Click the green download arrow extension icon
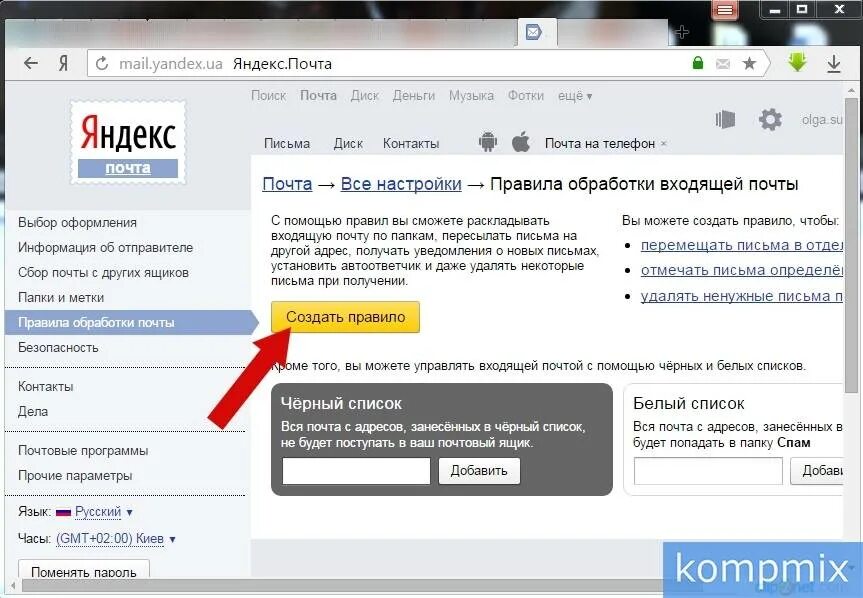Viewport: 863px width, 598px height. click(x=797, y=62)
